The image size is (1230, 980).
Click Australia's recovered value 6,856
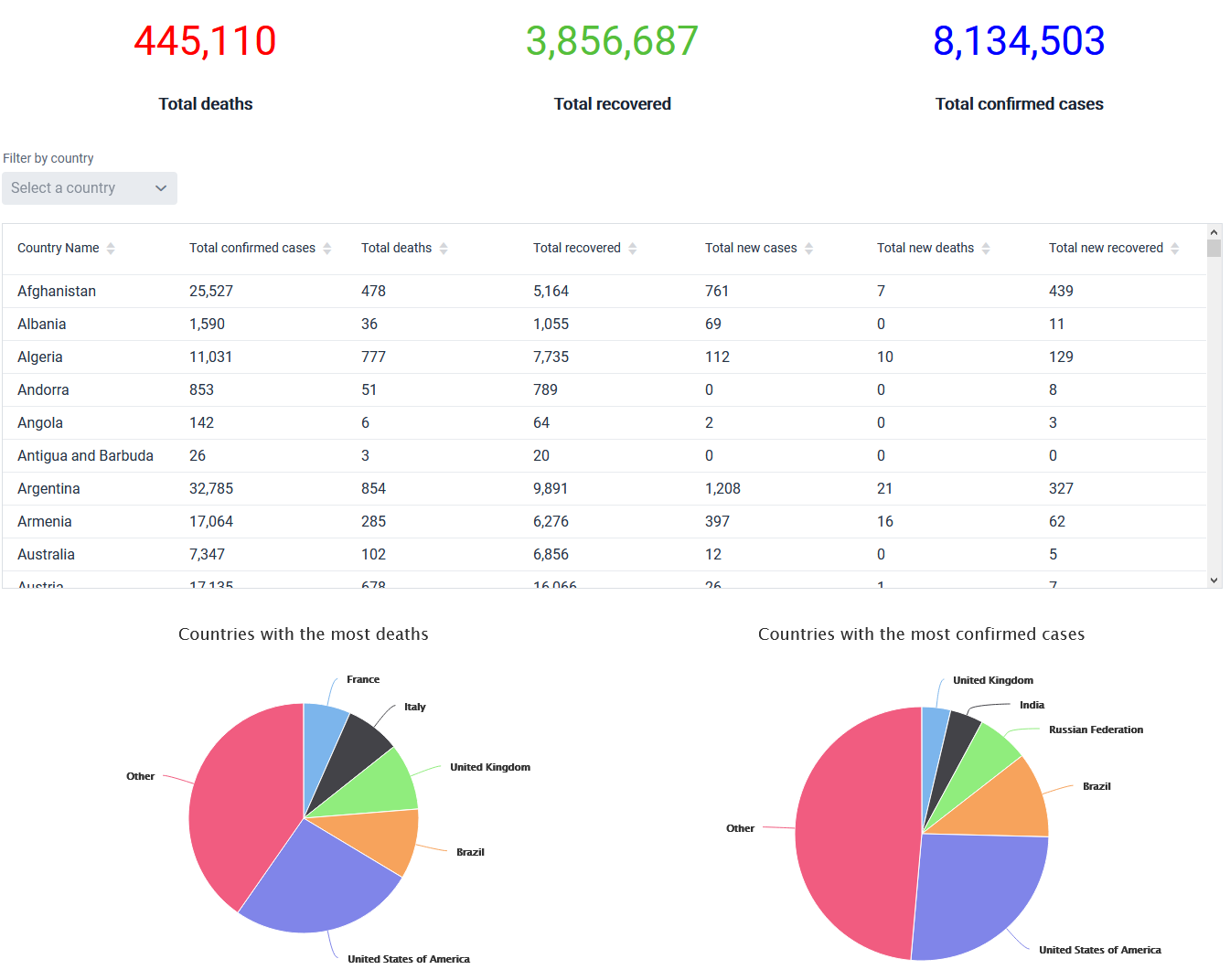click(551, 554)
